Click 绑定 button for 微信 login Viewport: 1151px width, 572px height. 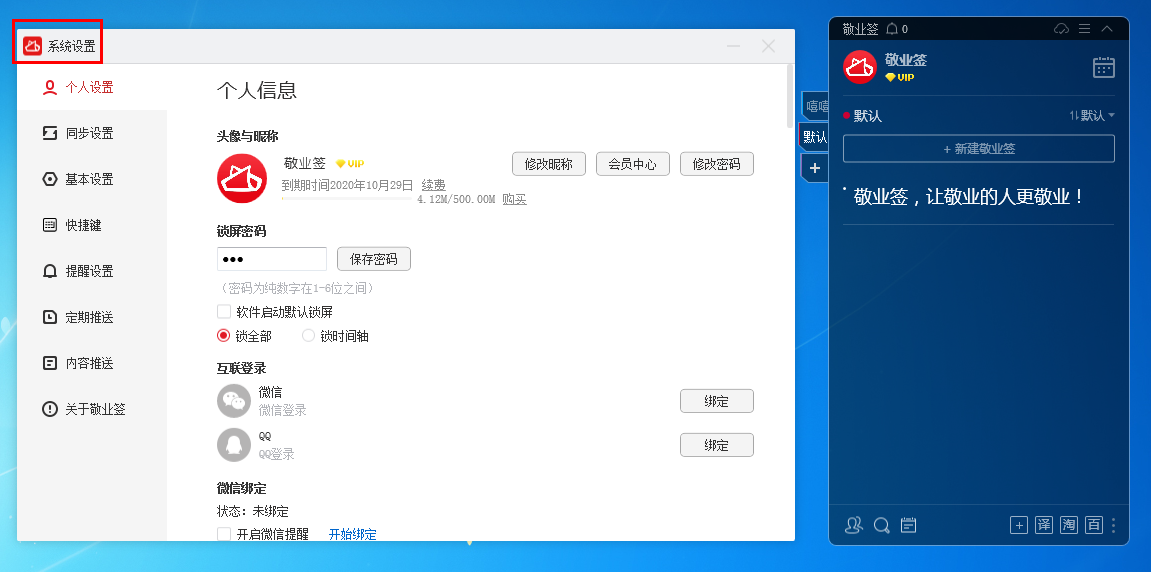point(716,402)
